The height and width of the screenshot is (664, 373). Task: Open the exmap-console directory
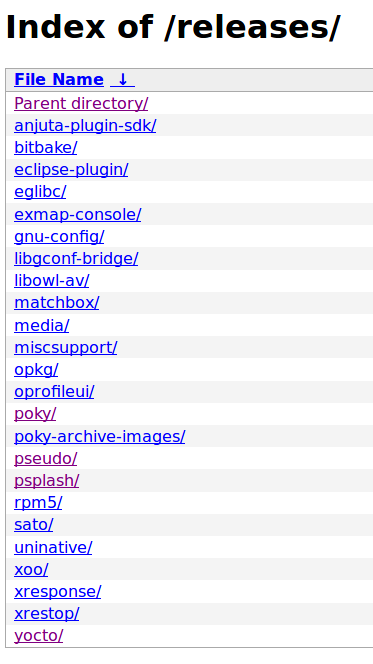[77, 214]
